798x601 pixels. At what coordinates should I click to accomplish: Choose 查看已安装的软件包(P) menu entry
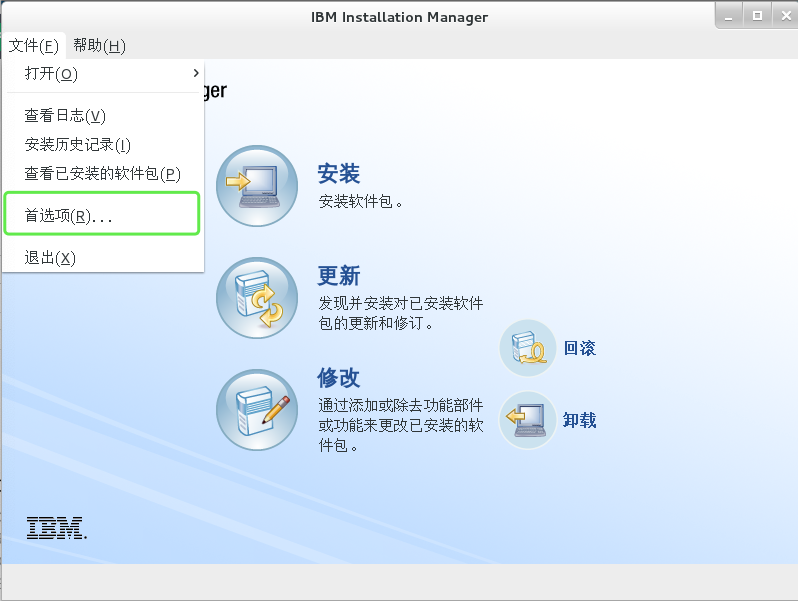pyautogui.click(x=103, y=174)
